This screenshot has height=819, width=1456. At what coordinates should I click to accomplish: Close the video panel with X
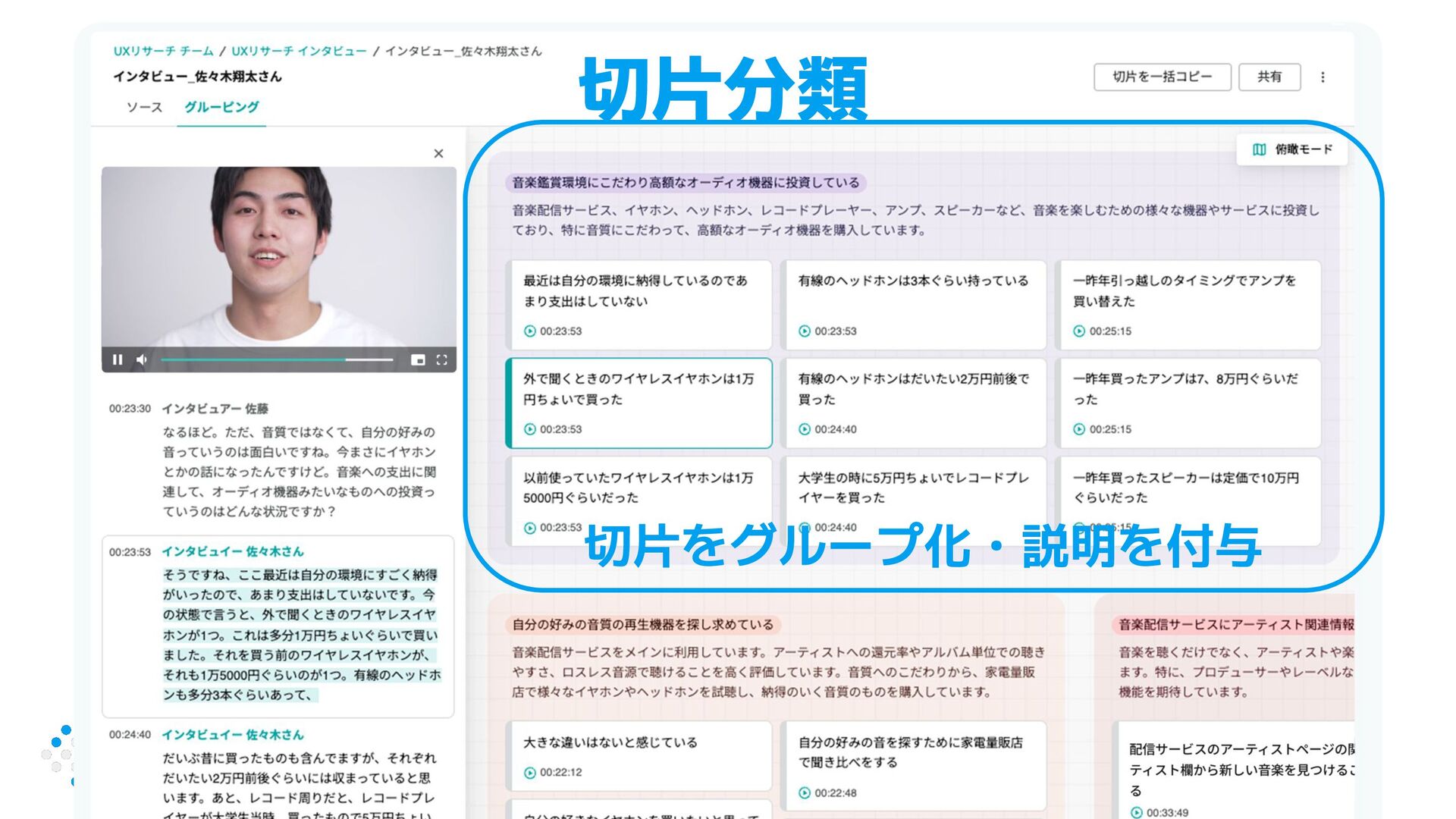(x=438, y=154)
